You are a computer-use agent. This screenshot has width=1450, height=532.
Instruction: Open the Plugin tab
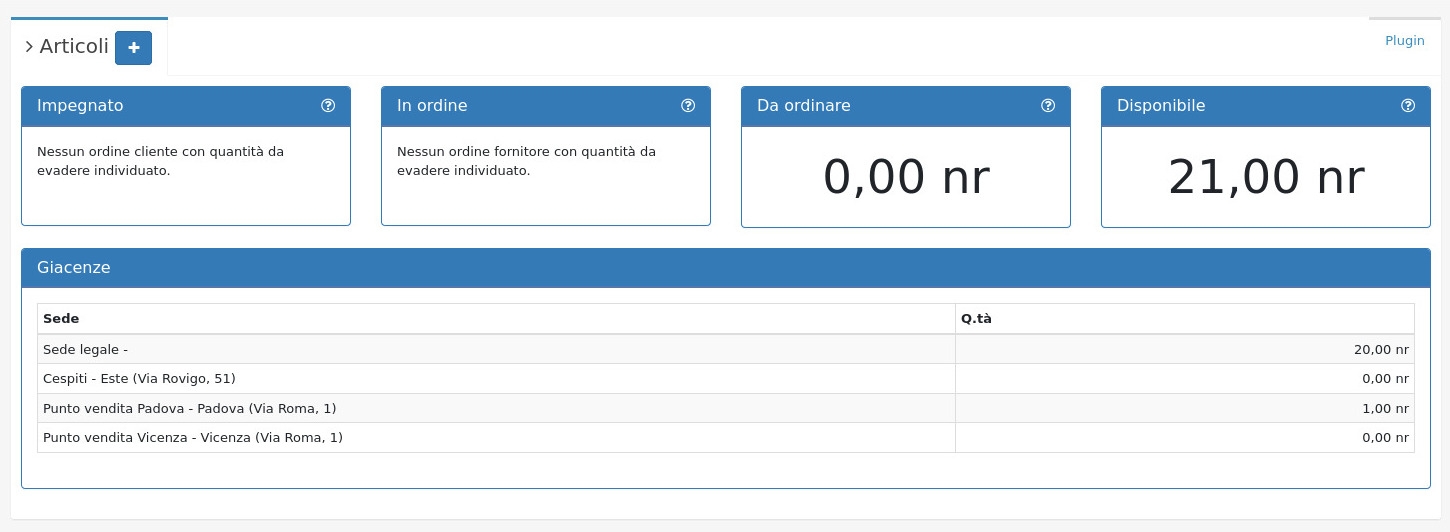click(x=1404, y=41)
